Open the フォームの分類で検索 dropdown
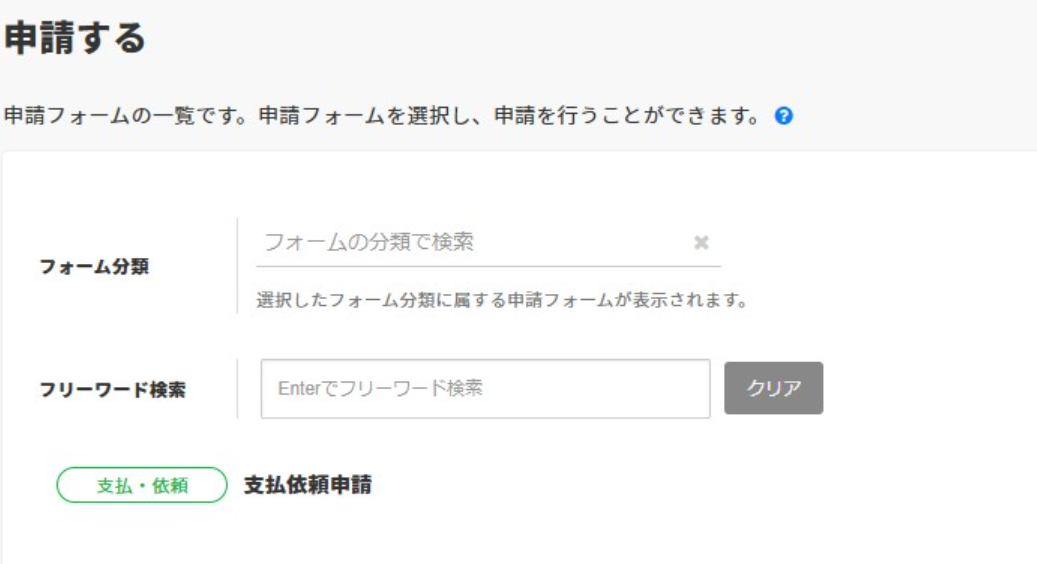Viewport: 1037px width, 564px height. (470, 242)
